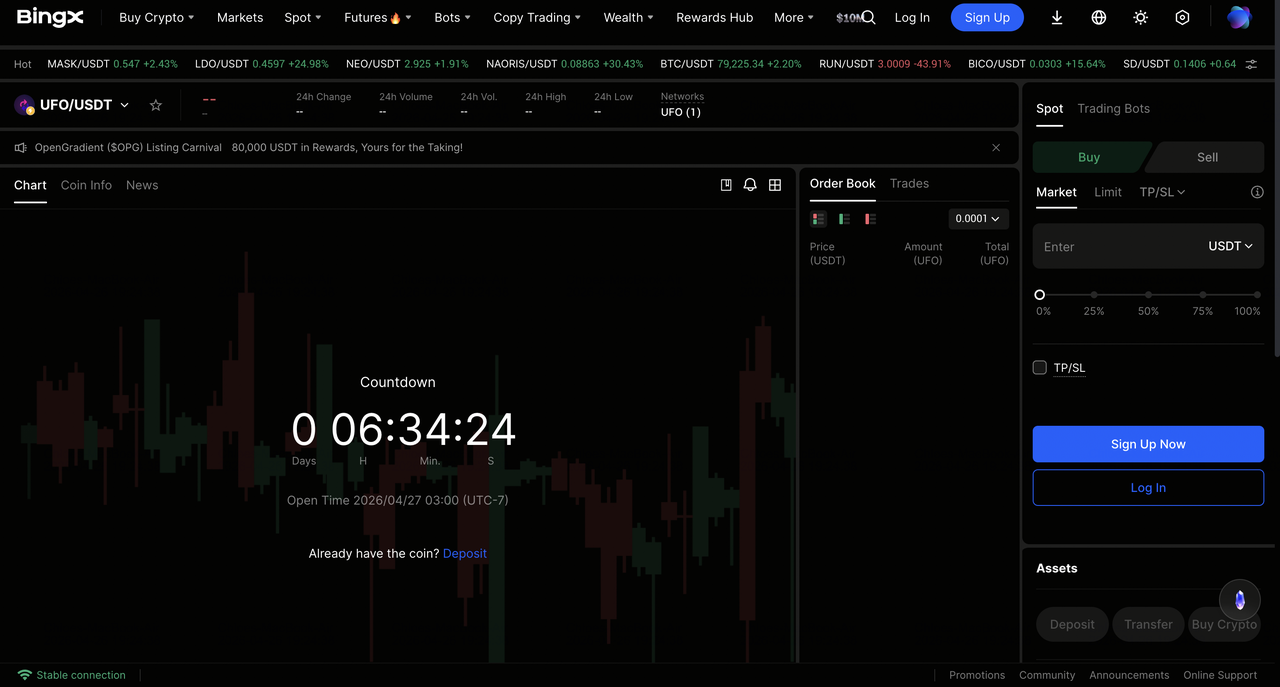Open the Coin Info tab

[x=86, y=185]
